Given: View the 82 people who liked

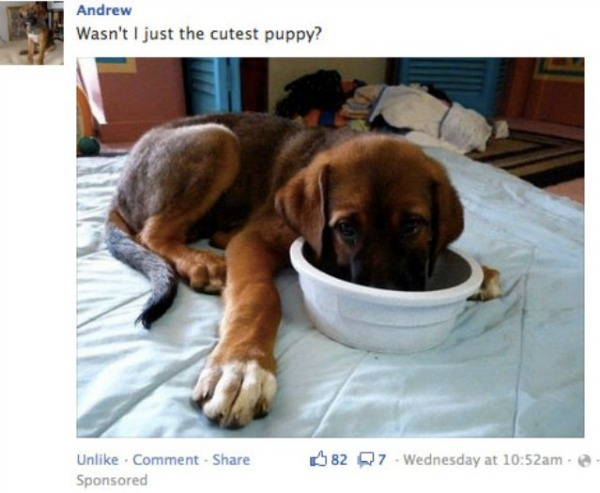Looking at the screenshot, I should (x=339, y=459).
